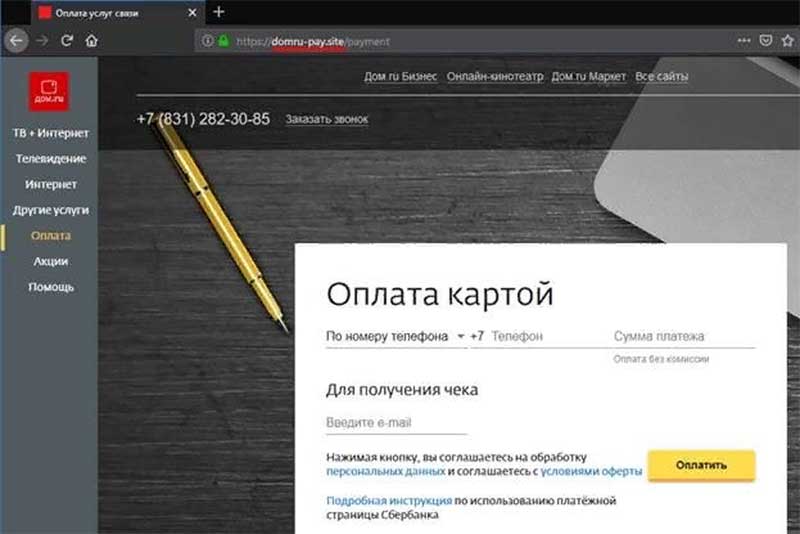
Task: Open the 'Все сайты' link
Action: pyautogui.click(x=661, y=77)
